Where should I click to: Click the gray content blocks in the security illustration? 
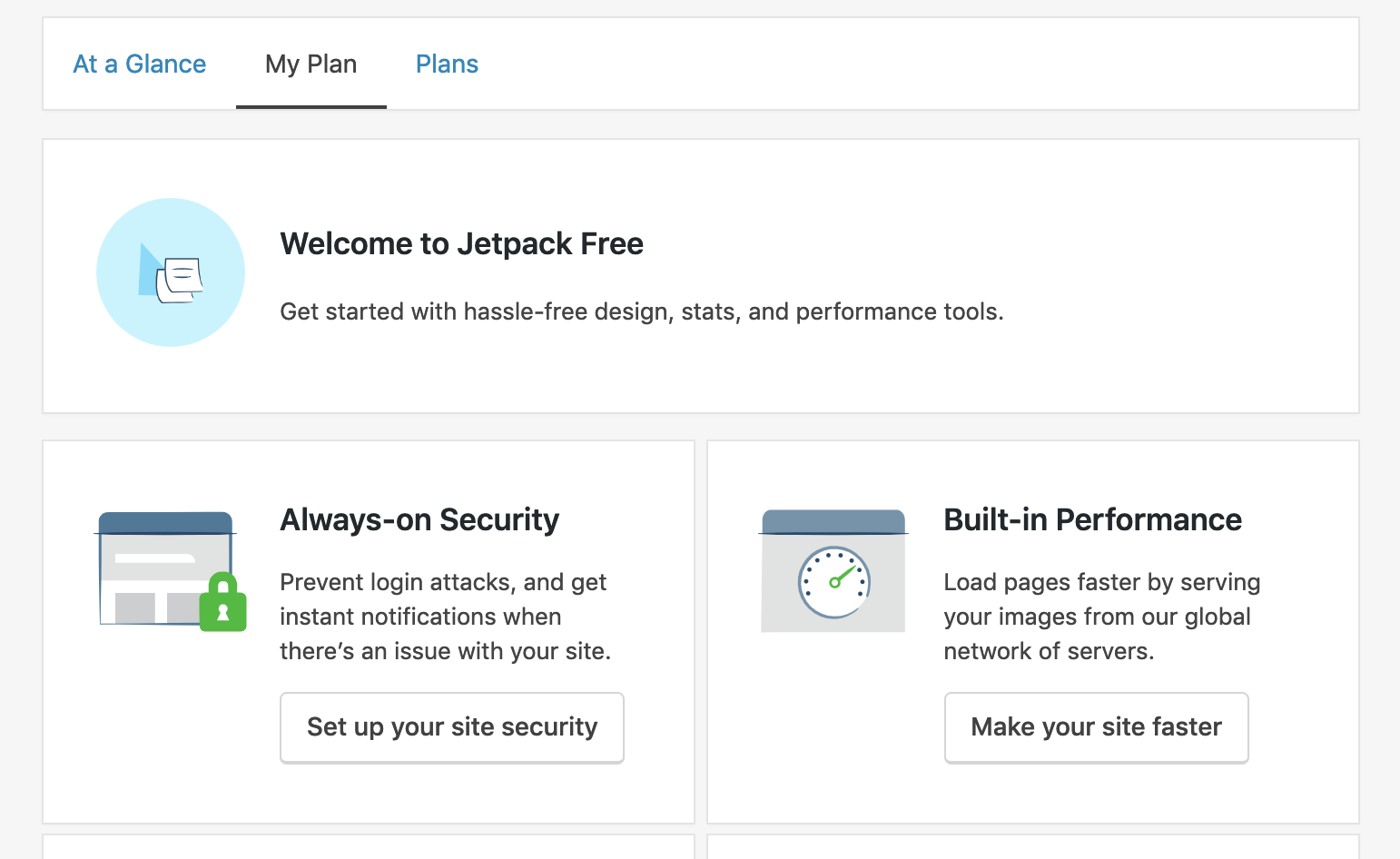(135, 607)
